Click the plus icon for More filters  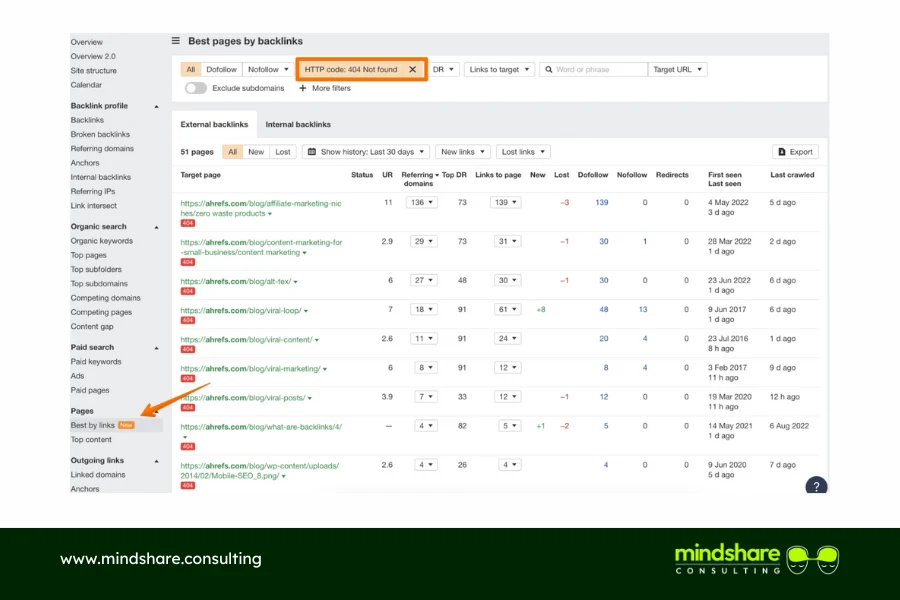(x=302, y=88)
